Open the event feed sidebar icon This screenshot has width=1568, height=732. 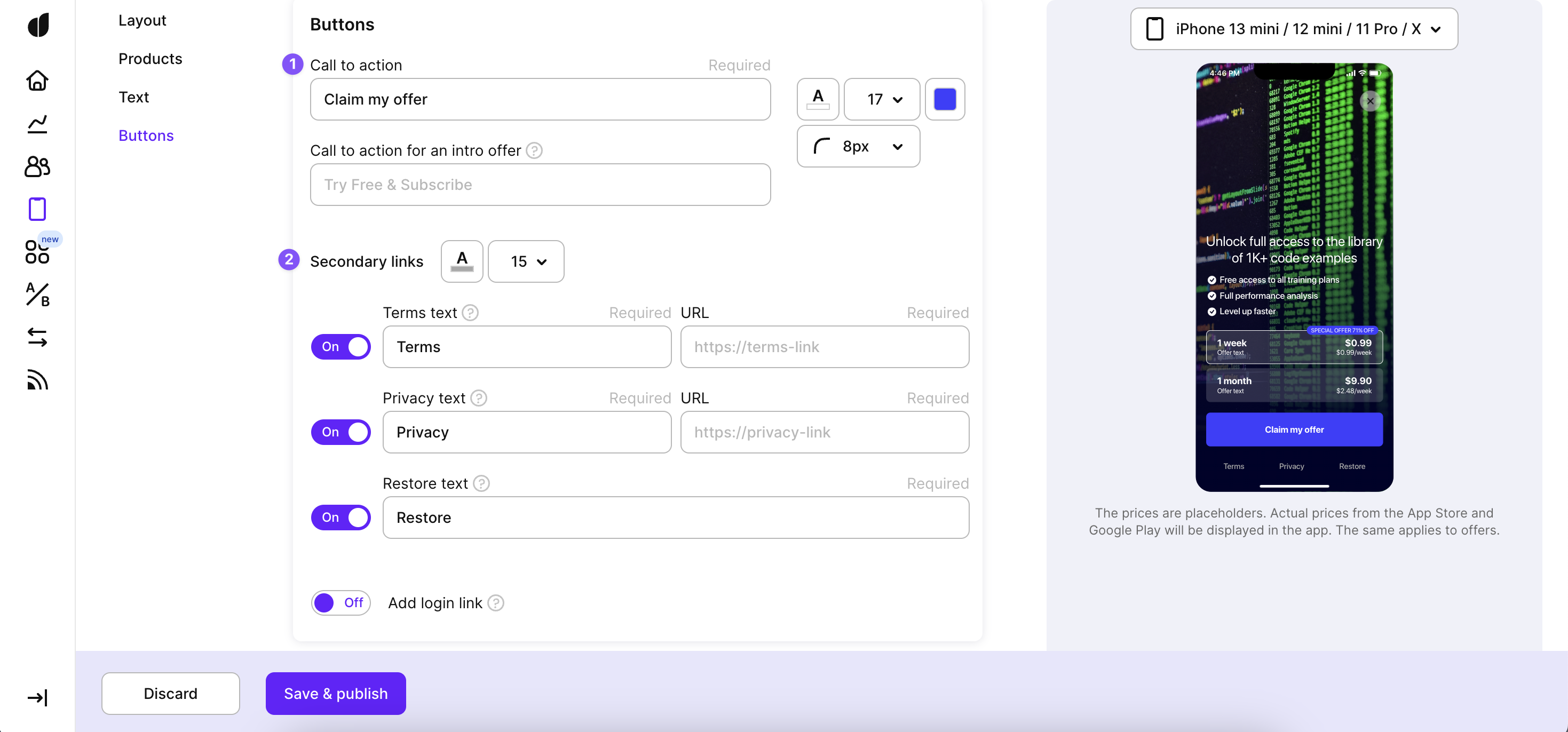pos(37,380)
